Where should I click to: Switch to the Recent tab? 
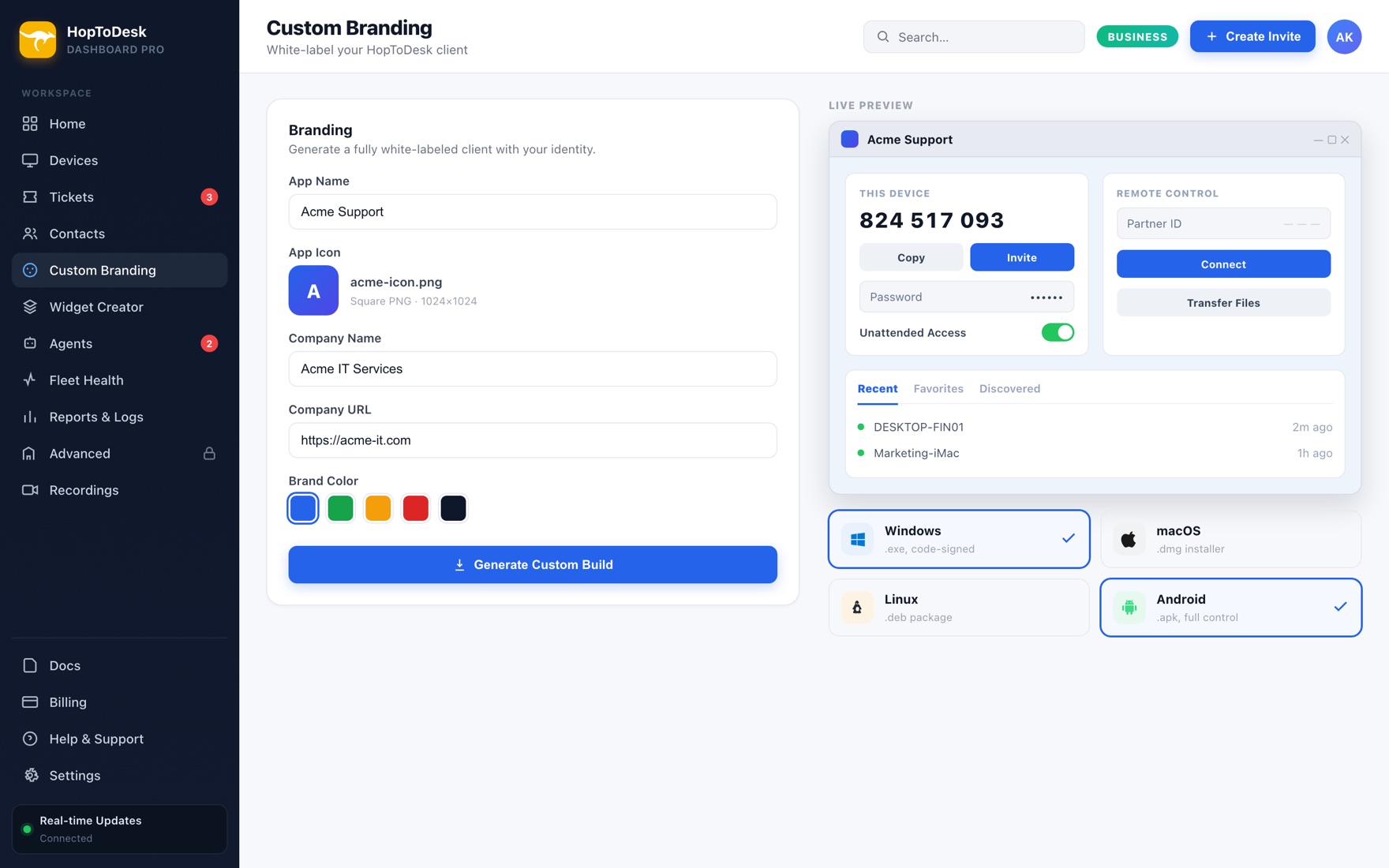(878, 389)
